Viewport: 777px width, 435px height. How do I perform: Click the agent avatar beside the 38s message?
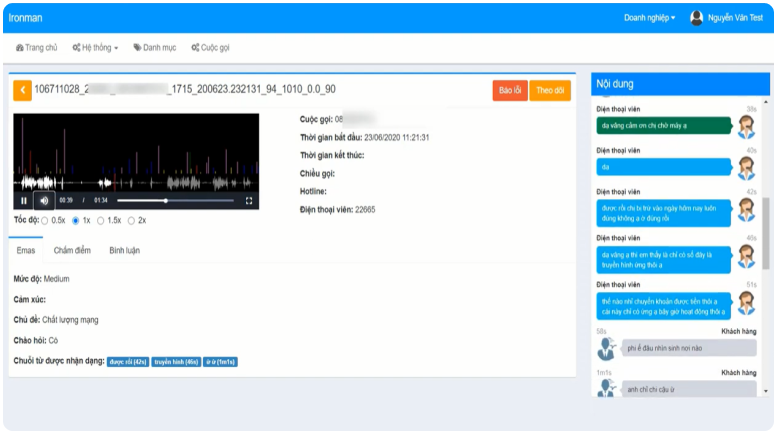[746, 127]
